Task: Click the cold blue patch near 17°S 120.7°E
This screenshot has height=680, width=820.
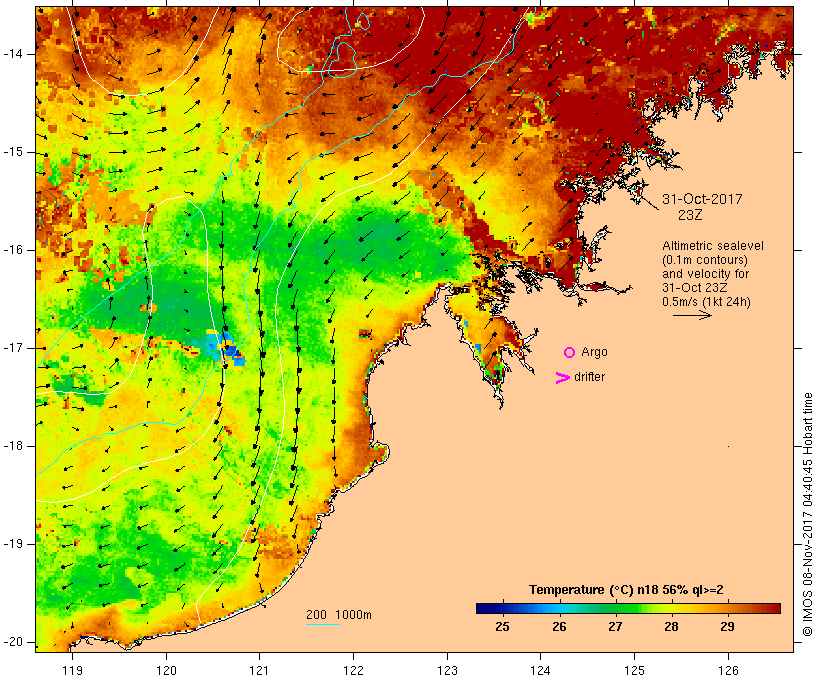Action: (225, 347)
